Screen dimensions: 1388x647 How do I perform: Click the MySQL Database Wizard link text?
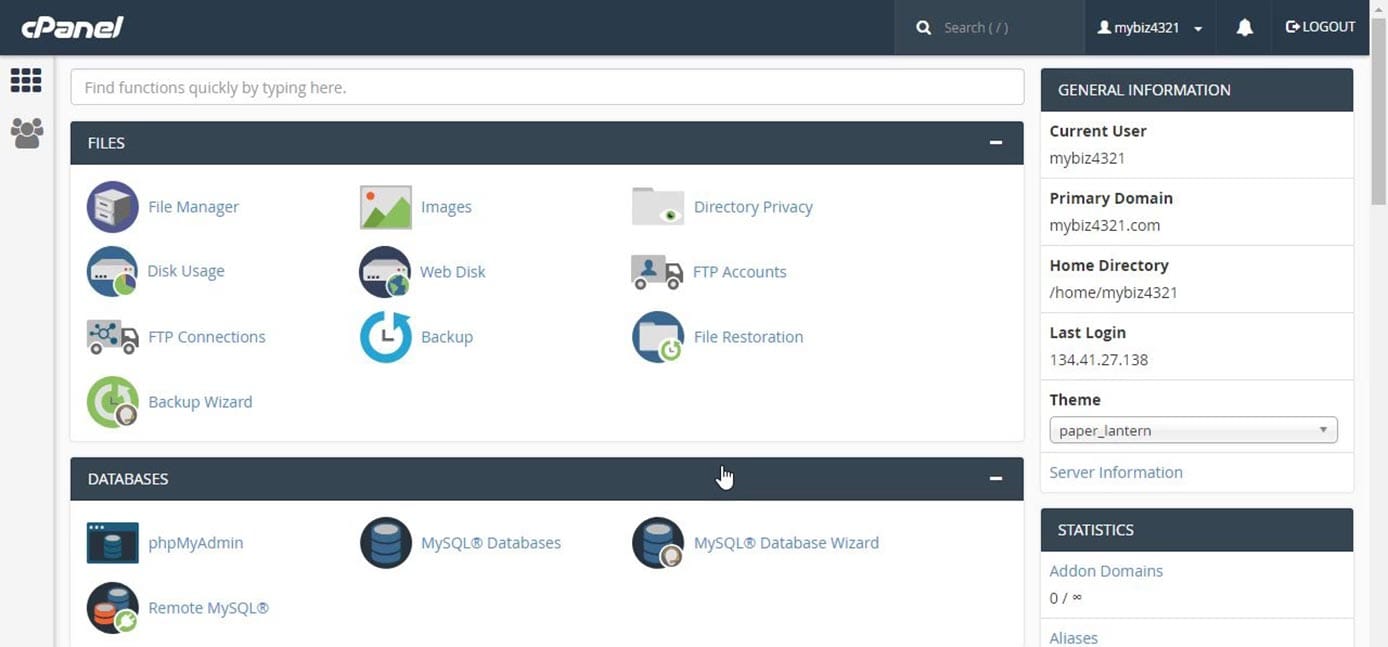(786, 543)
